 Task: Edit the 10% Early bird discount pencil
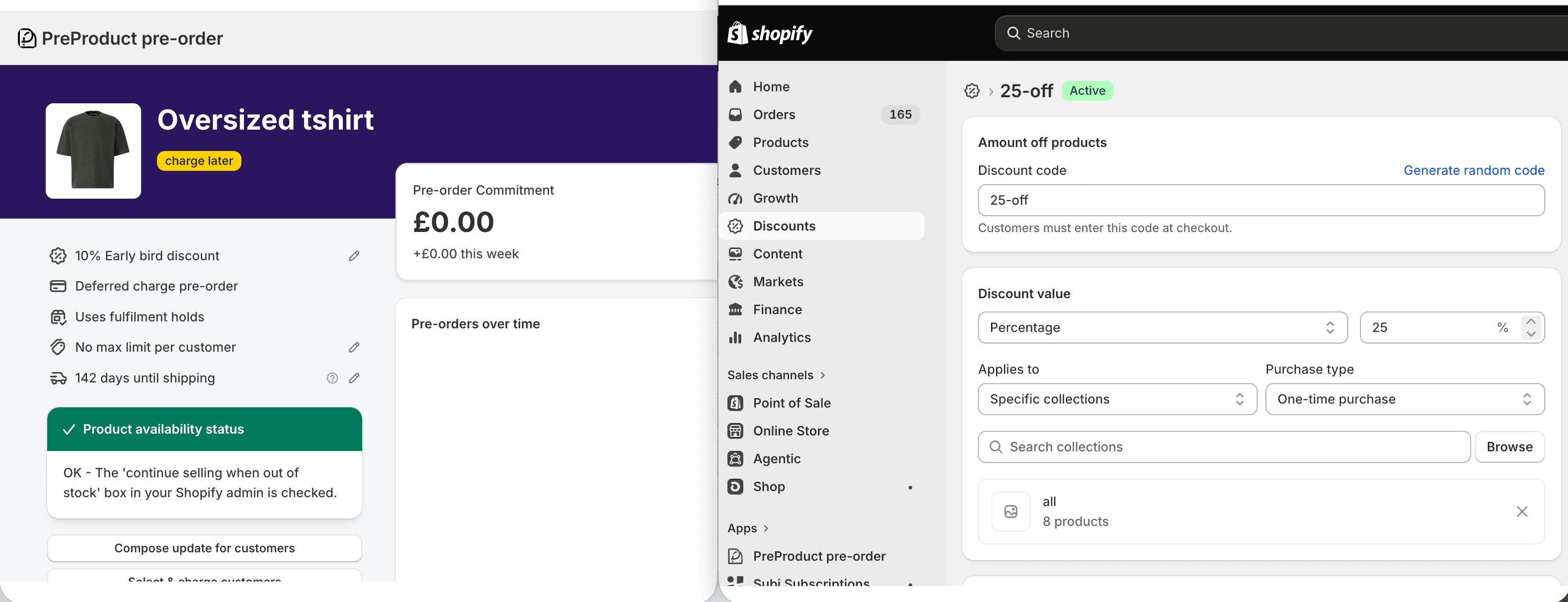click(354, 256)
